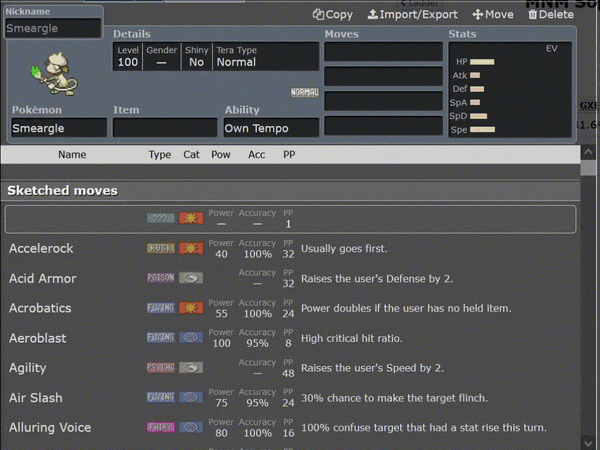Viewport: 600px width, 450px height.
Task: Choose Air Slash from the move list
Action: (x=36, y=398)
